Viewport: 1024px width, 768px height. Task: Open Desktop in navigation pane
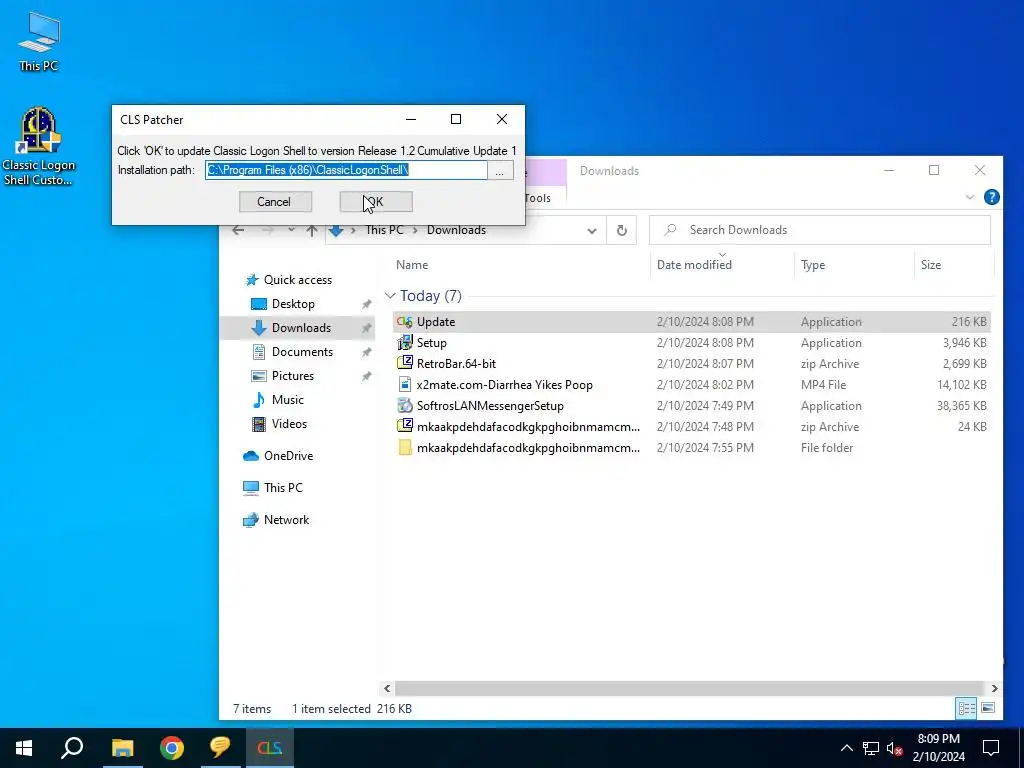(x=293, y=304)
